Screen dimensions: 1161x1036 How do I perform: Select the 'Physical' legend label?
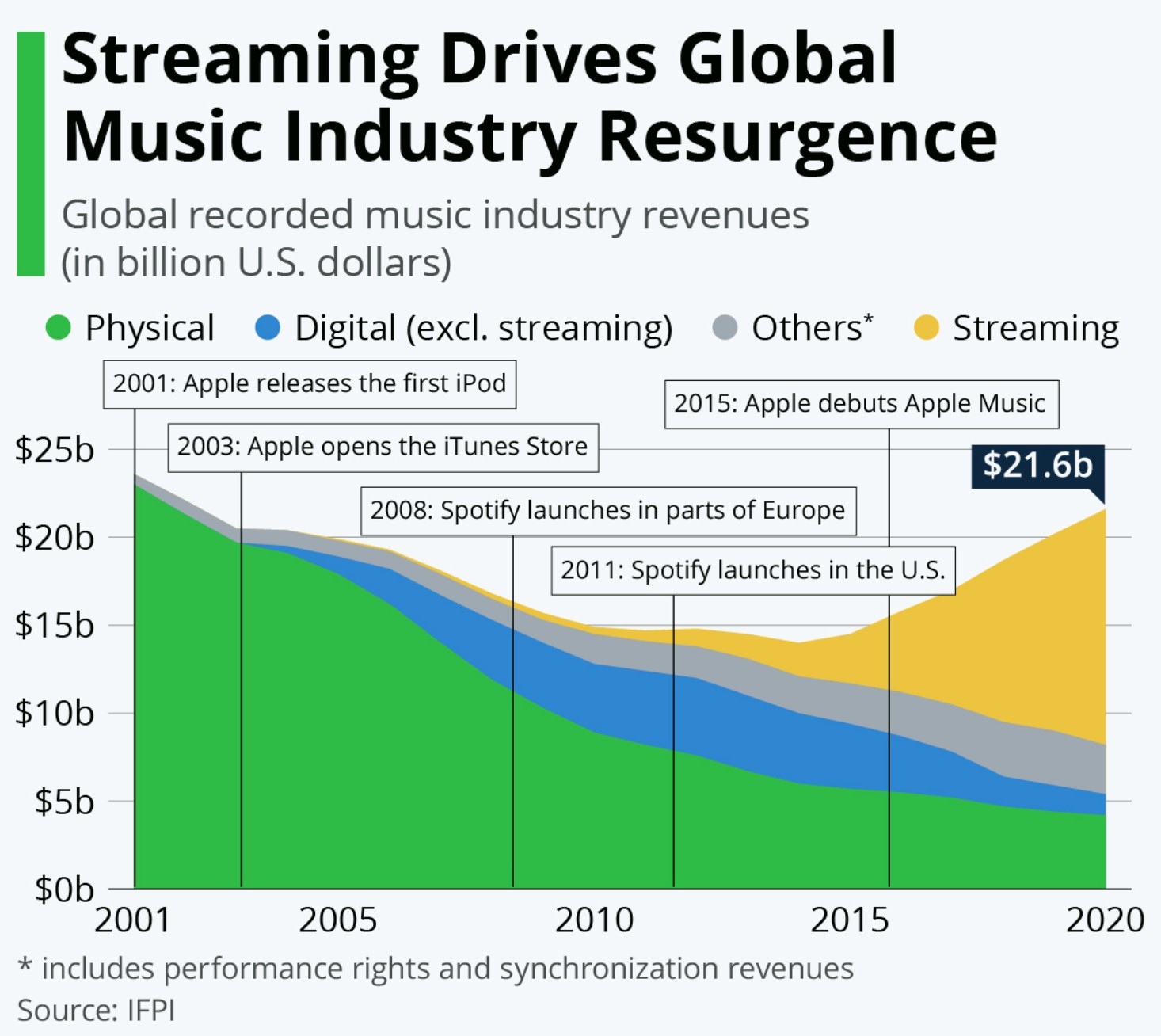tap(150, 328)
